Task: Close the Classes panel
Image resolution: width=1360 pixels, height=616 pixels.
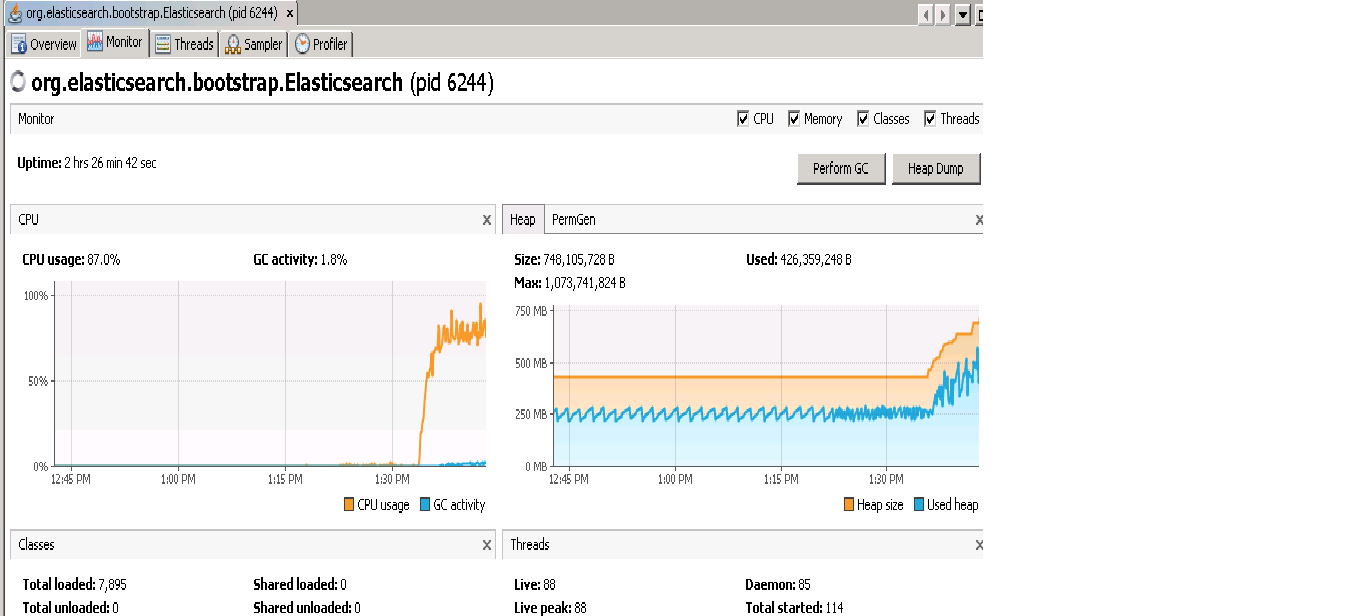Action: [x=487, y=545]
